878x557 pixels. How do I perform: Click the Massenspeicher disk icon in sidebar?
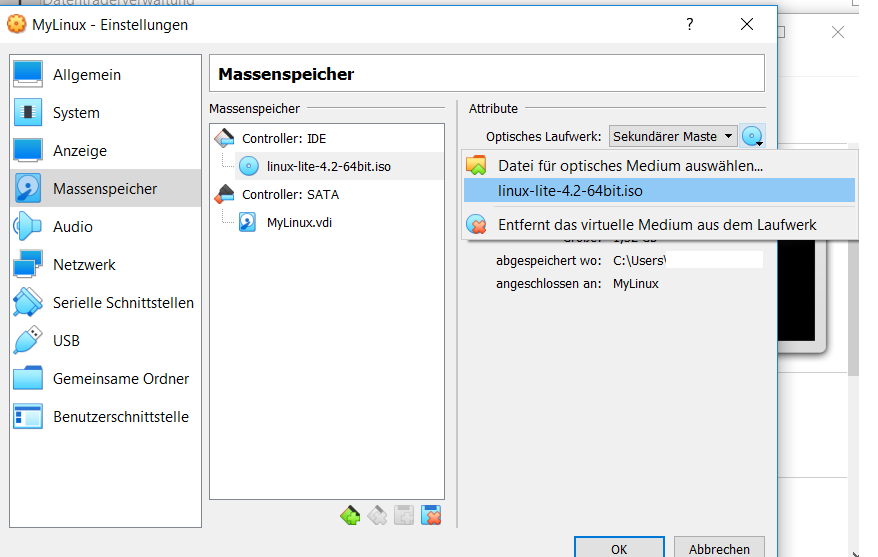[27, 188]
